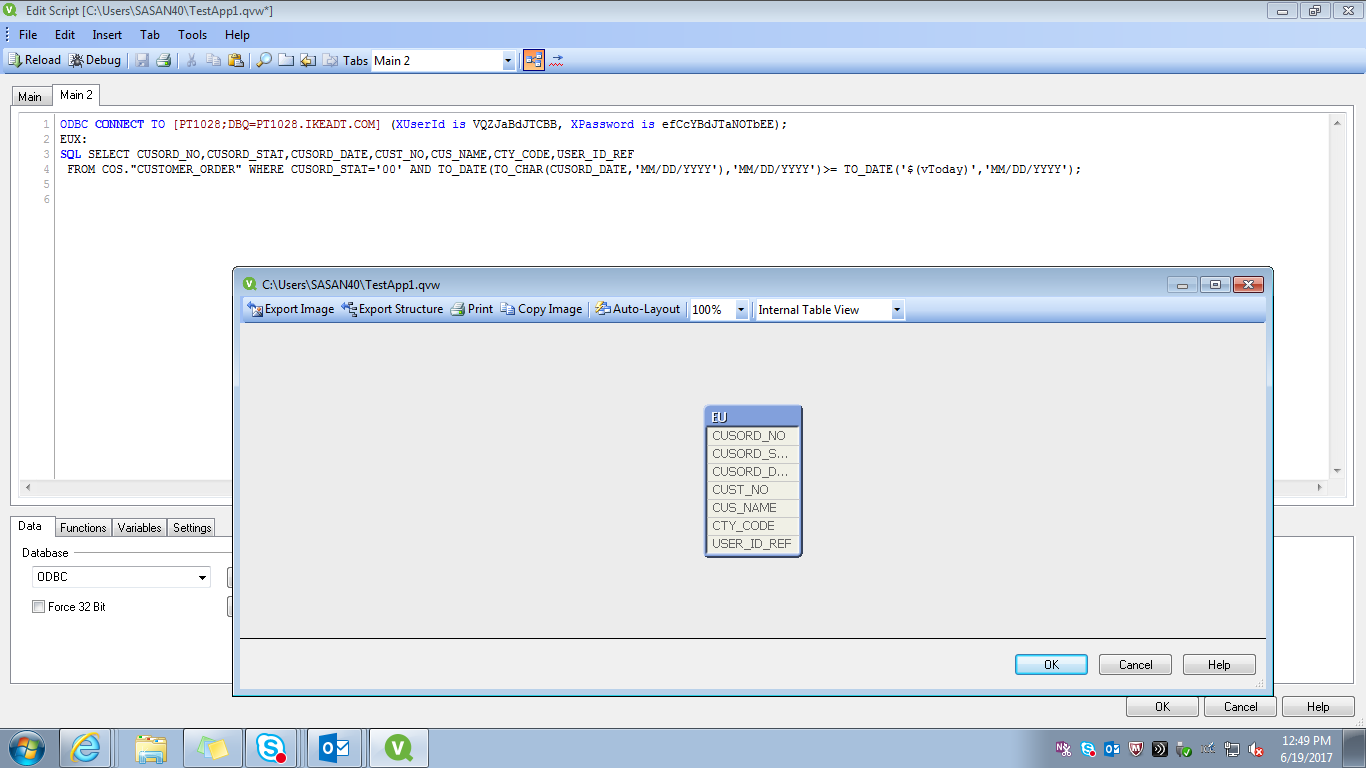Image resolution: width=1366 pixels, height=768 pixels.
Task: Open the Insert menu
Action: click(107, 34)
